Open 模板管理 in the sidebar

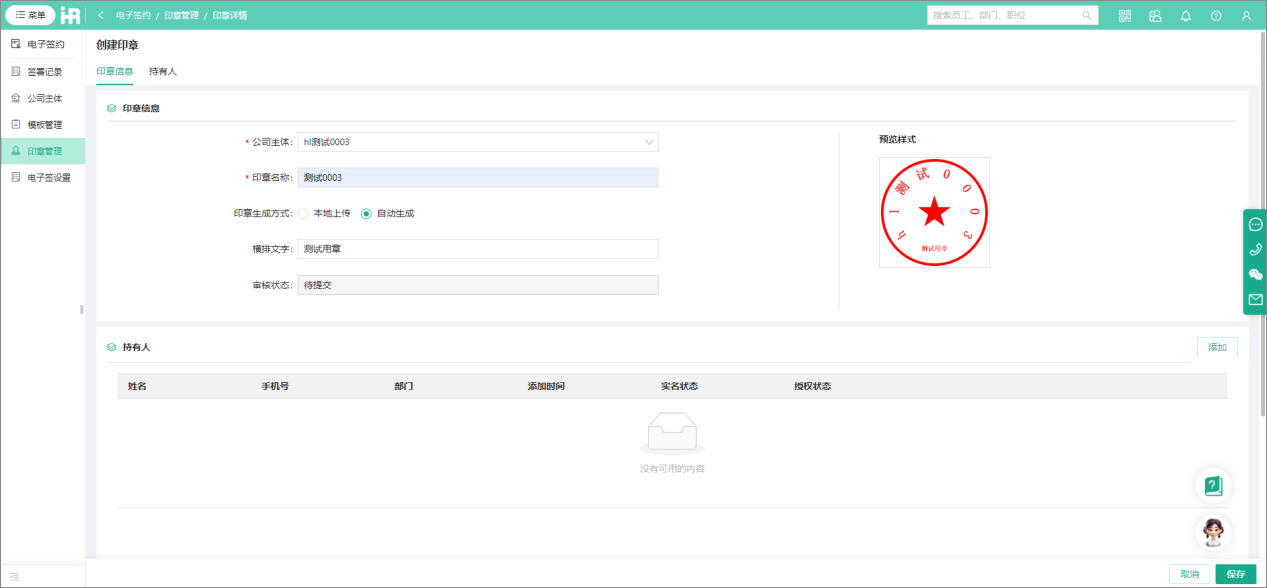44,125
